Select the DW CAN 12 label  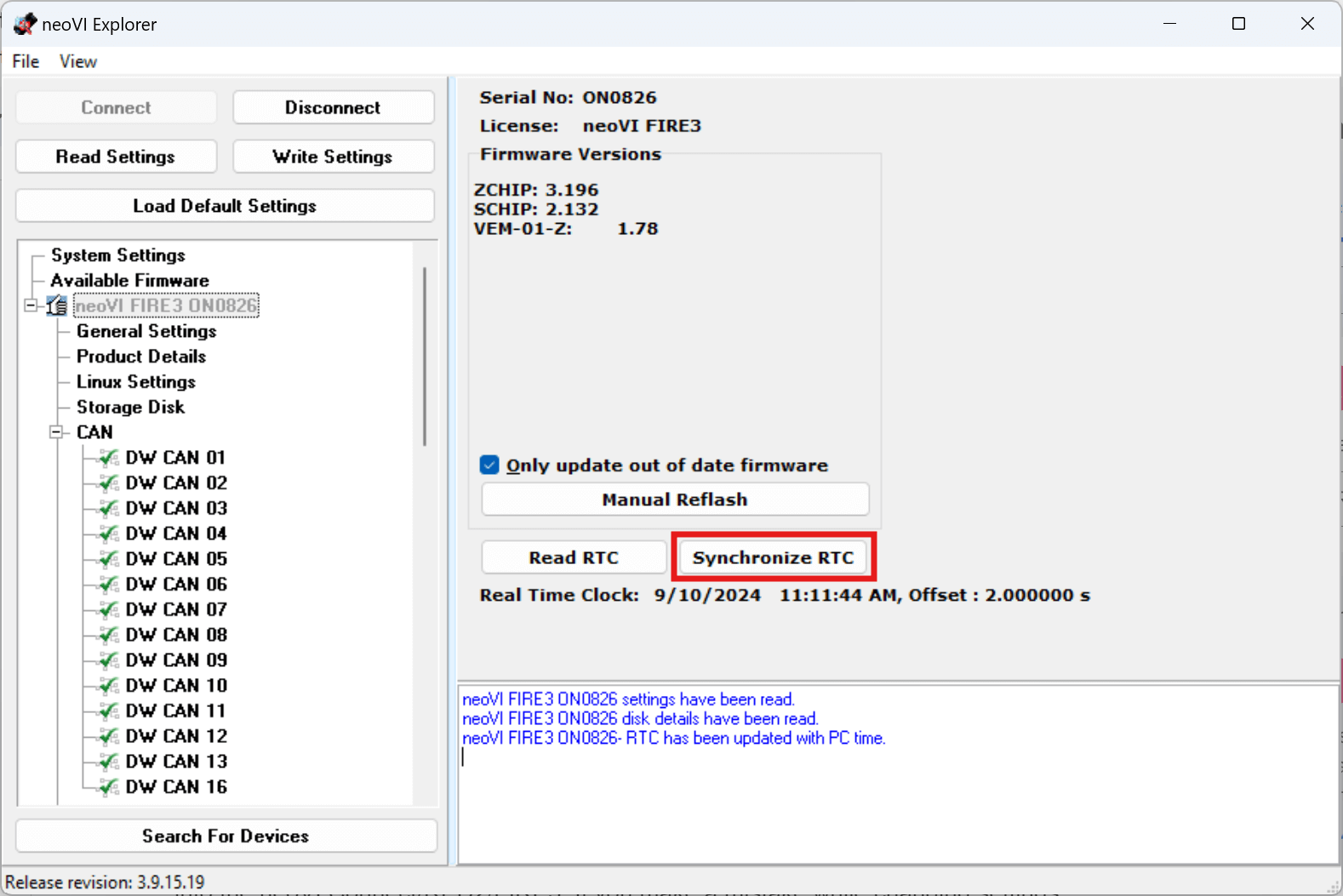tap(176, 737)
